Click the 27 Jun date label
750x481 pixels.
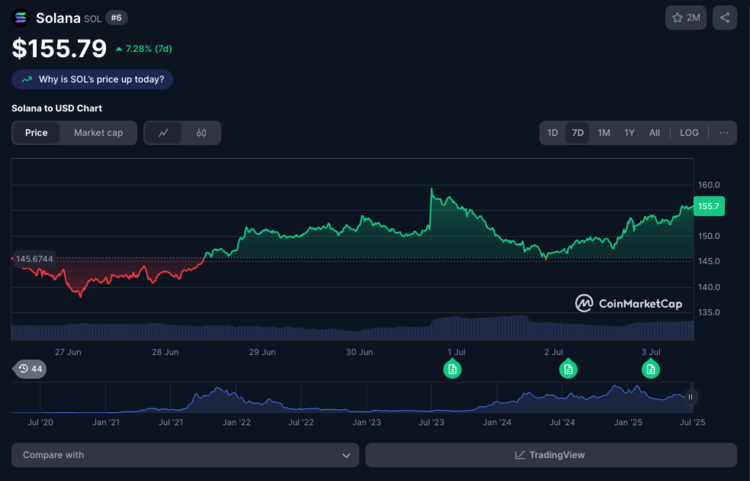click(68, 352)
